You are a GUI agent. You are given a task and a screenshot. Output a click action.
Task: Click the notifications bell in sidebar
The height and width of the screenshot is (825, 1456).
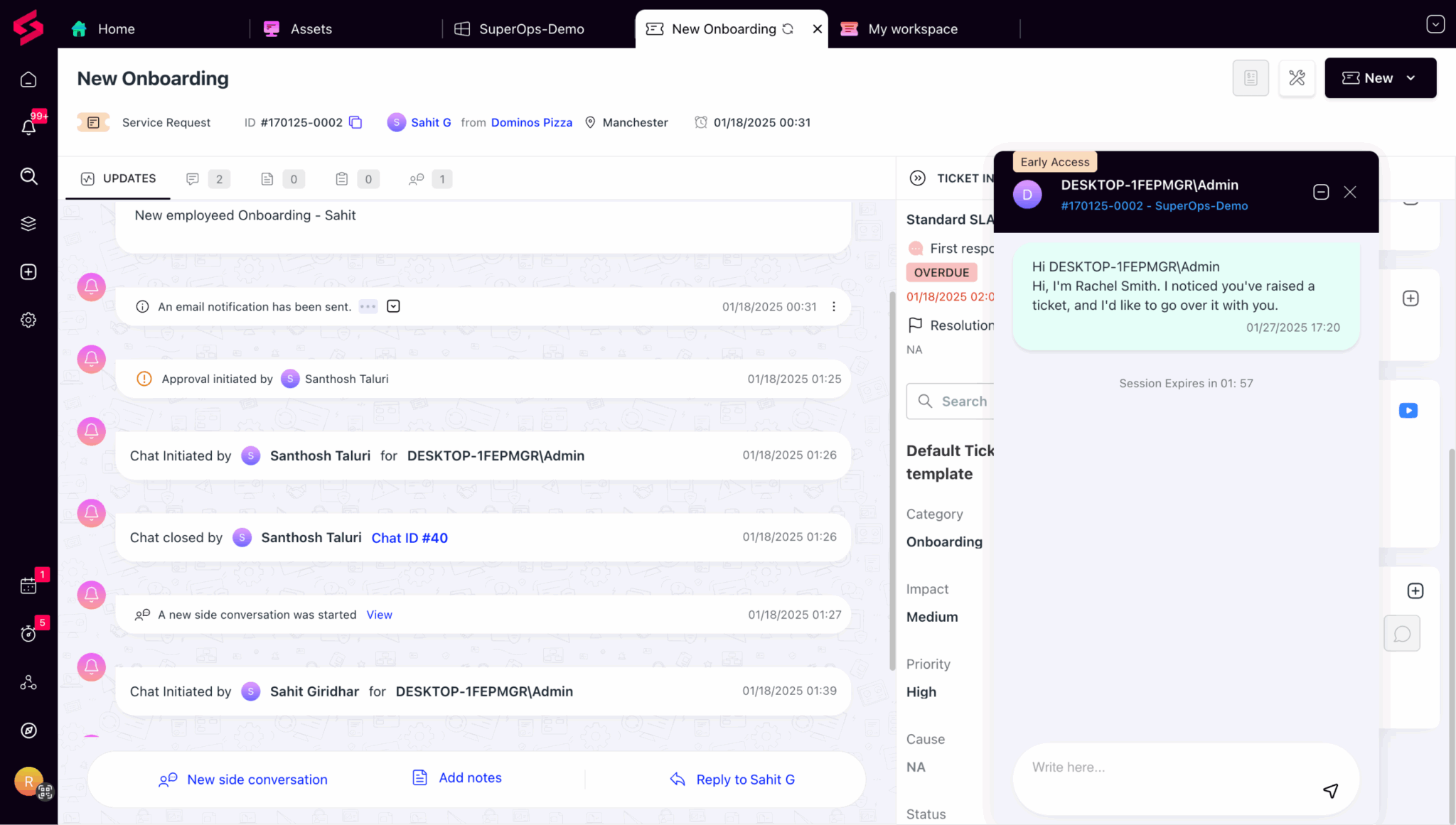(28, 127)
